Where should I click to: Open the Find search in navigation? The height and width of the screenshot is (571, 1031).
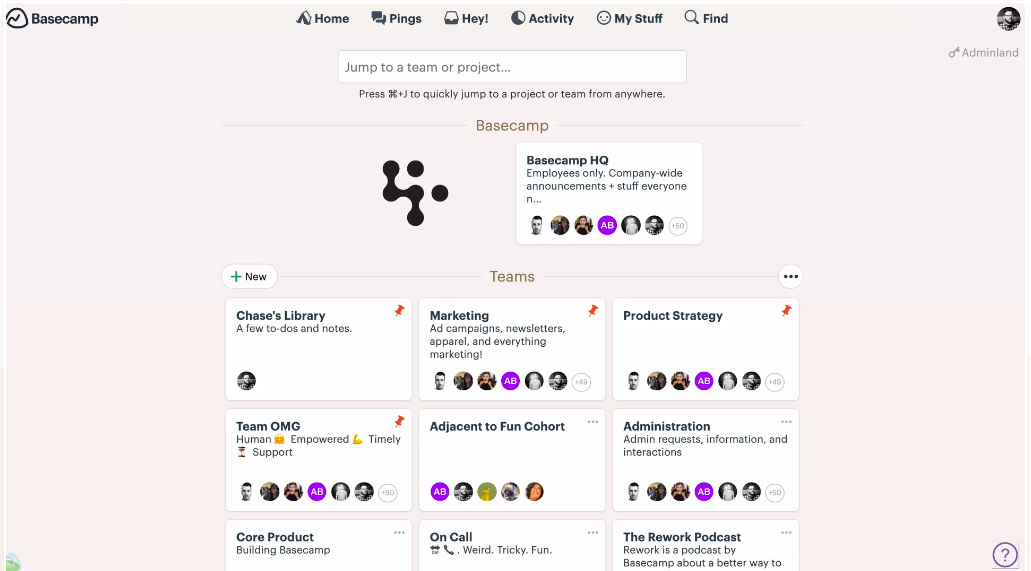point(706,18)
